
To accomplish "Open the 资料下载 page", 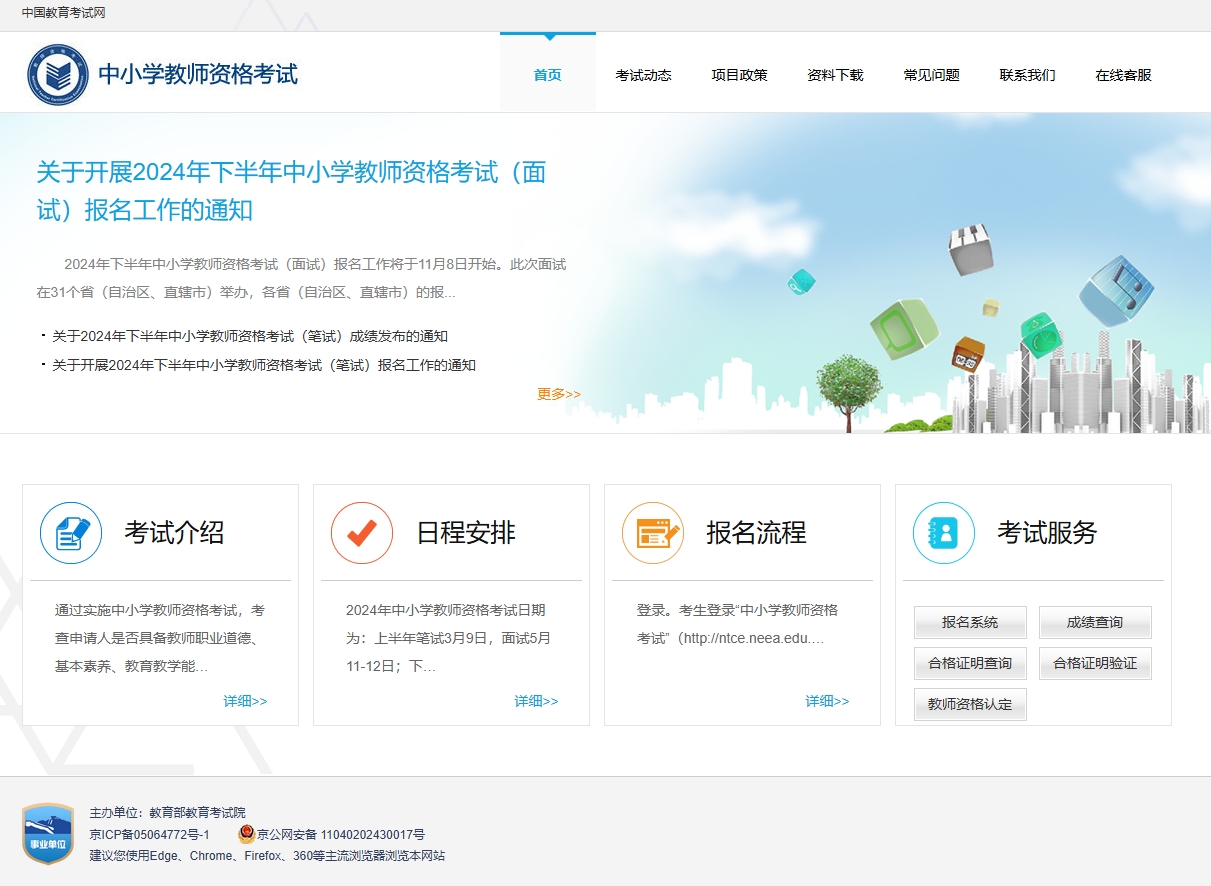I will 834,73.
